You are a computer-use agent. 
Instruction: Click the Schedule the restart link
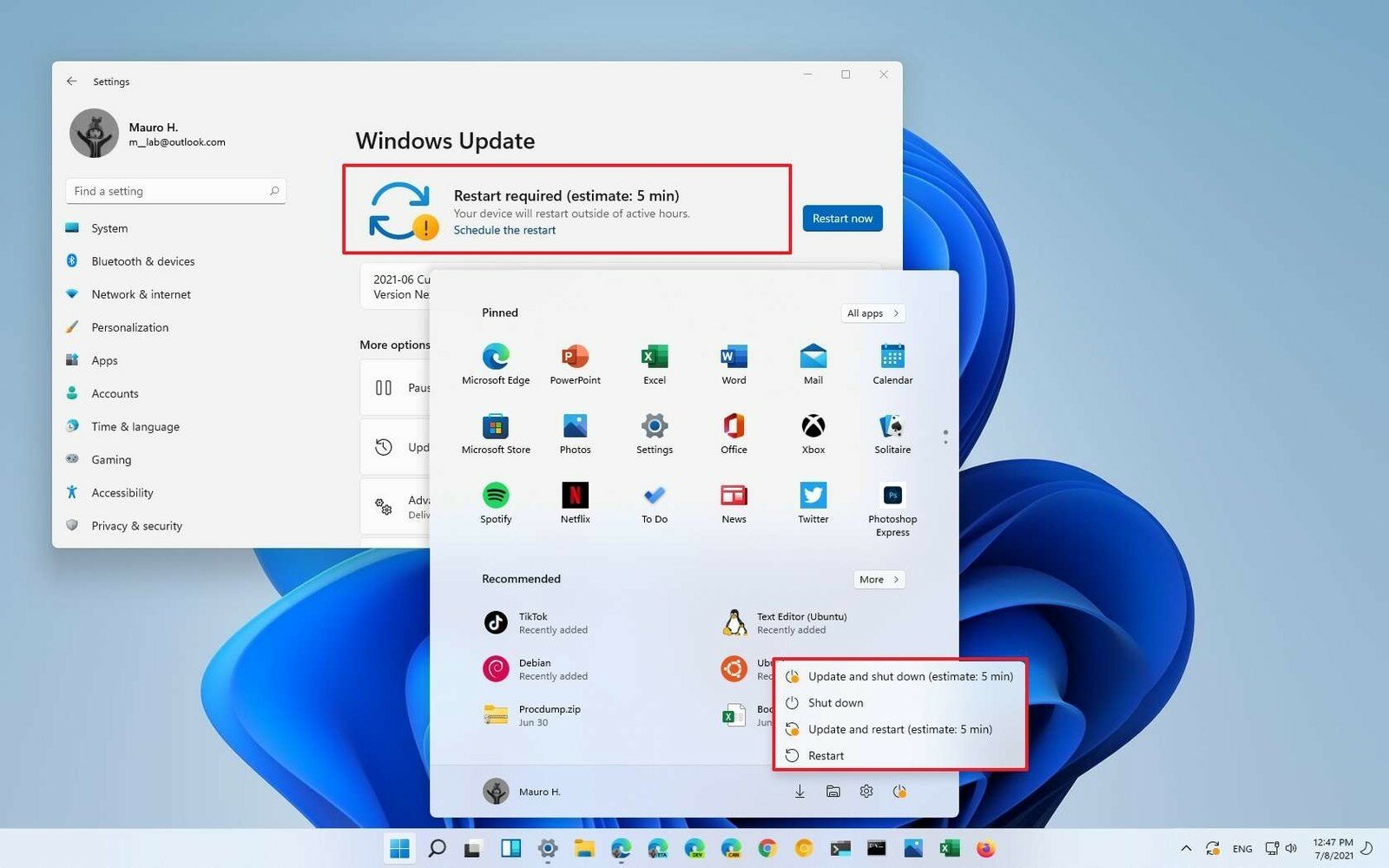click(x=504, y=230)
